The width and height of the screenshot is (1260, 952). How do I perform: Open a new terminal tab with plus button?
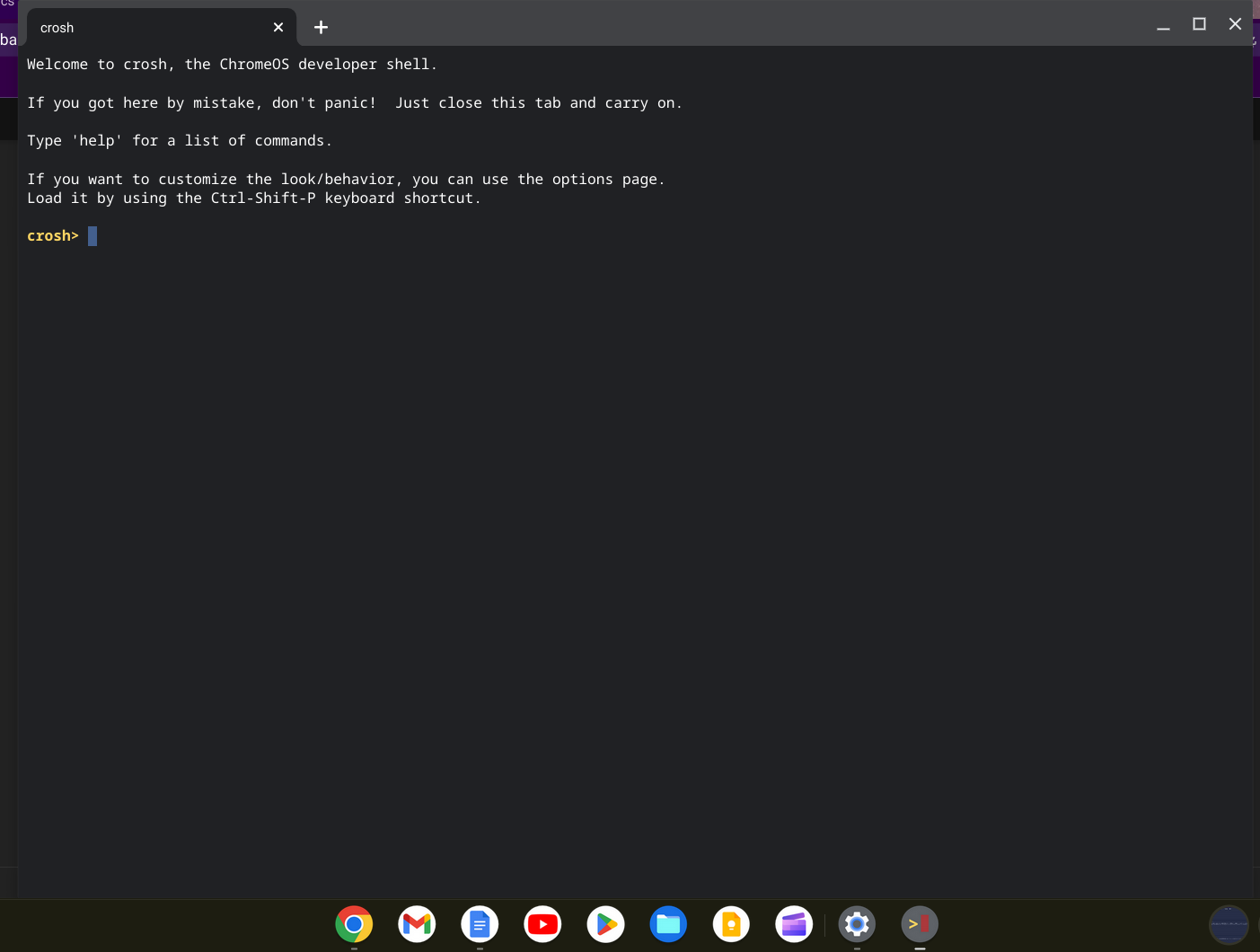click(x=321, y=28)
